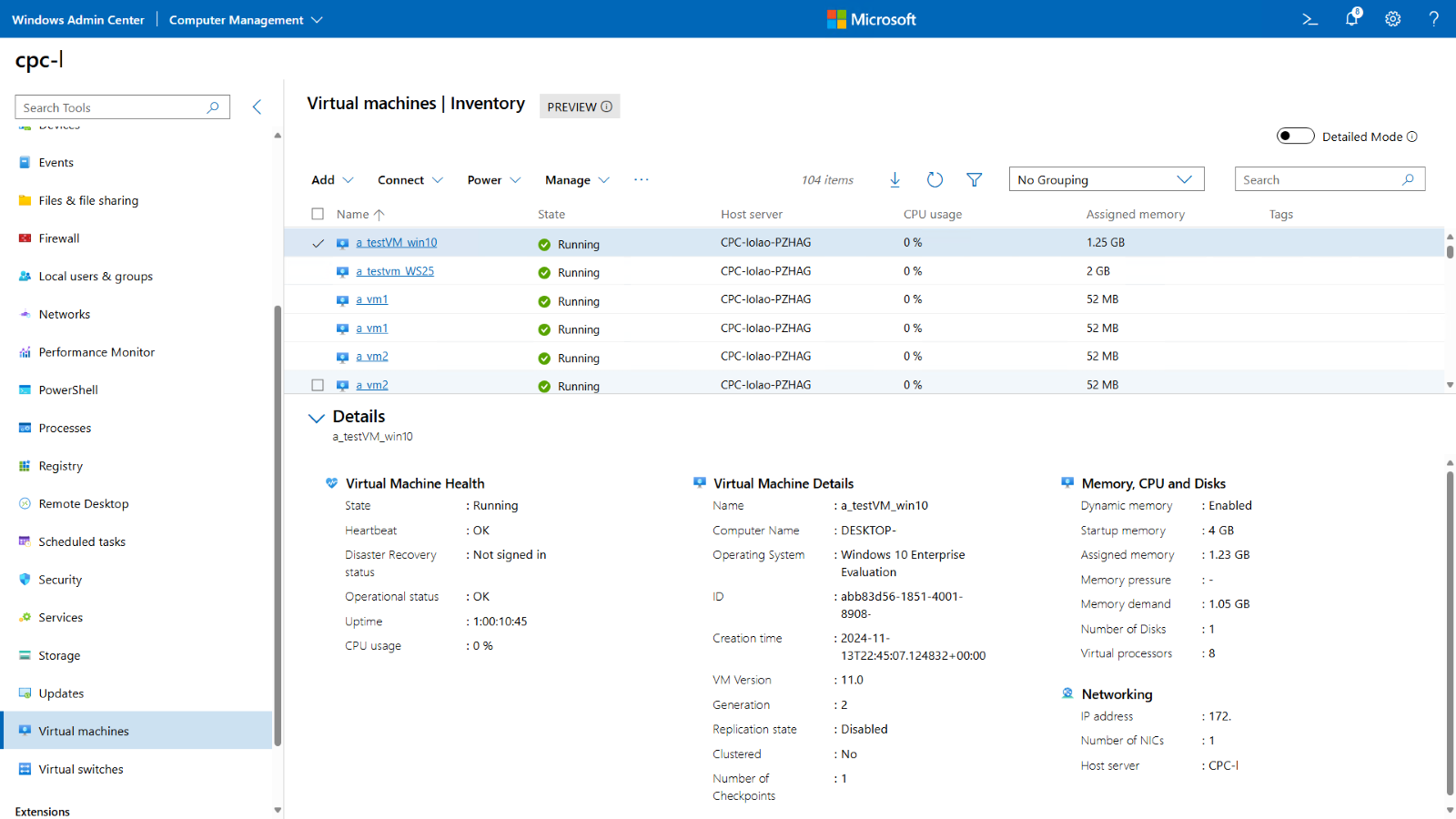Open the filter icon above the VM list
1456x819 pixels.
(x=974, y=179)
